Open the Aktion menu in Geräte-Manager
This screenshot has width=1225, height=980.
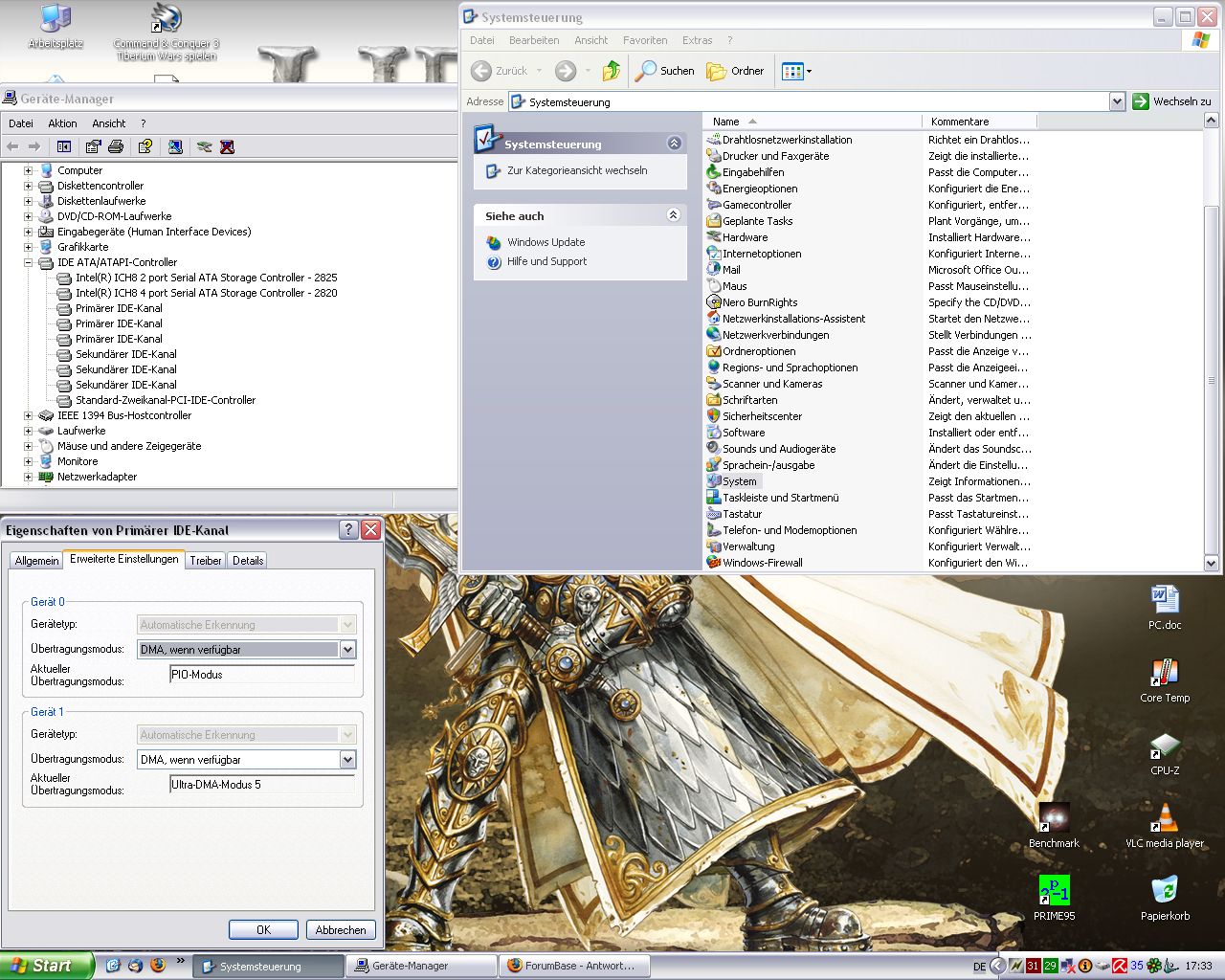[x=62, y=123]
